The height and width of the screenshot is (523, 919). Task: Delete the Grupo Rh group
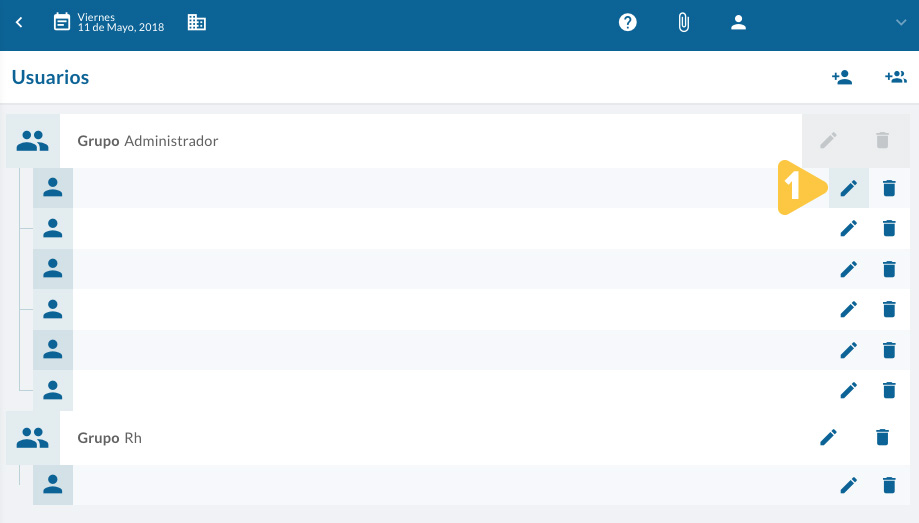(x=882, y=437)
